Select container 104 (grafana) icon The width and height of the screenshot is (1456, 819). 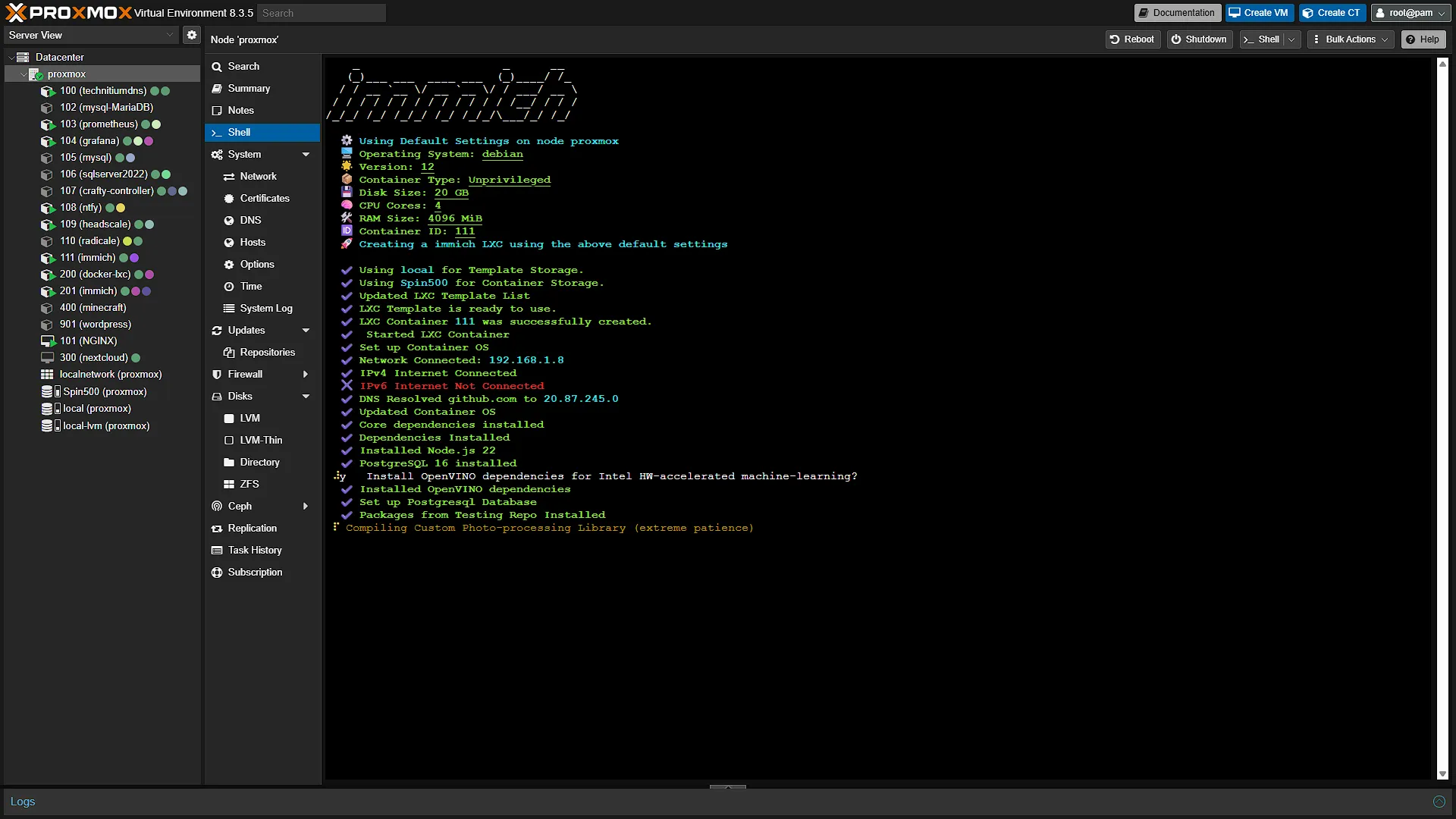coord(49,141)
